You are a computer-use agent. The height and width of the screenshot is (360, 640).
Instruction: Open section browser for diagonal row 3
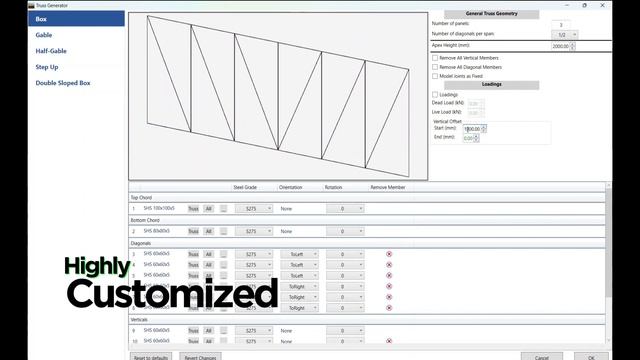[223, 254]
